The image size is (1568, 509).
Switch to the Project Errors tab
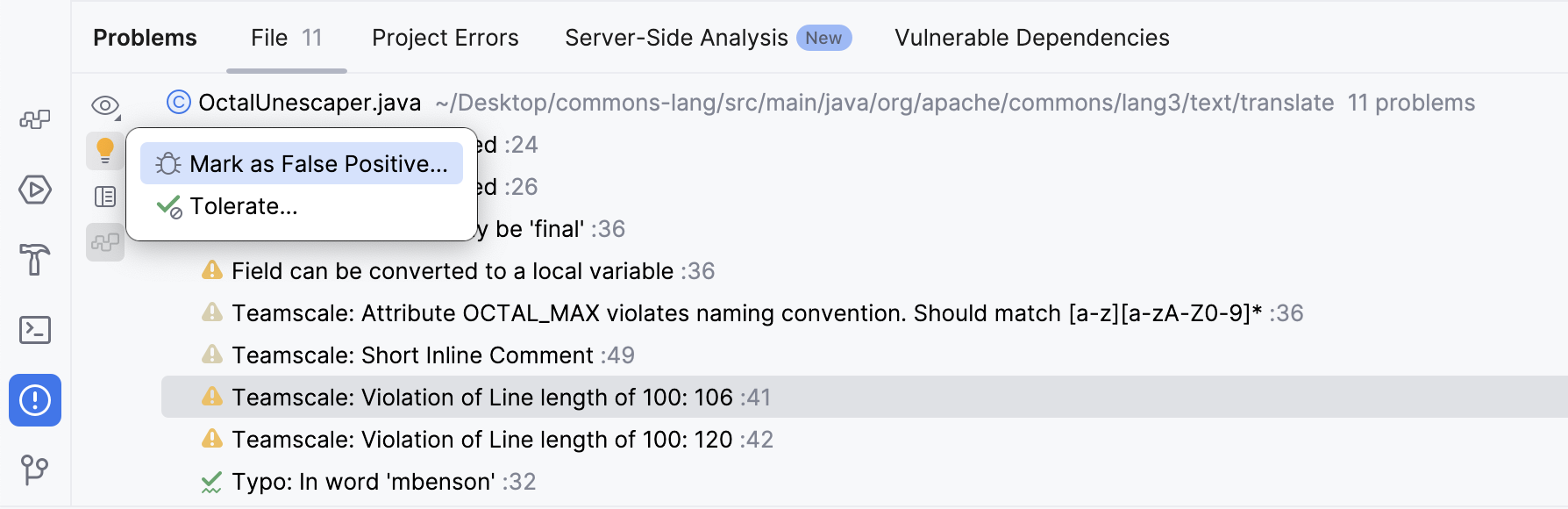445,38
